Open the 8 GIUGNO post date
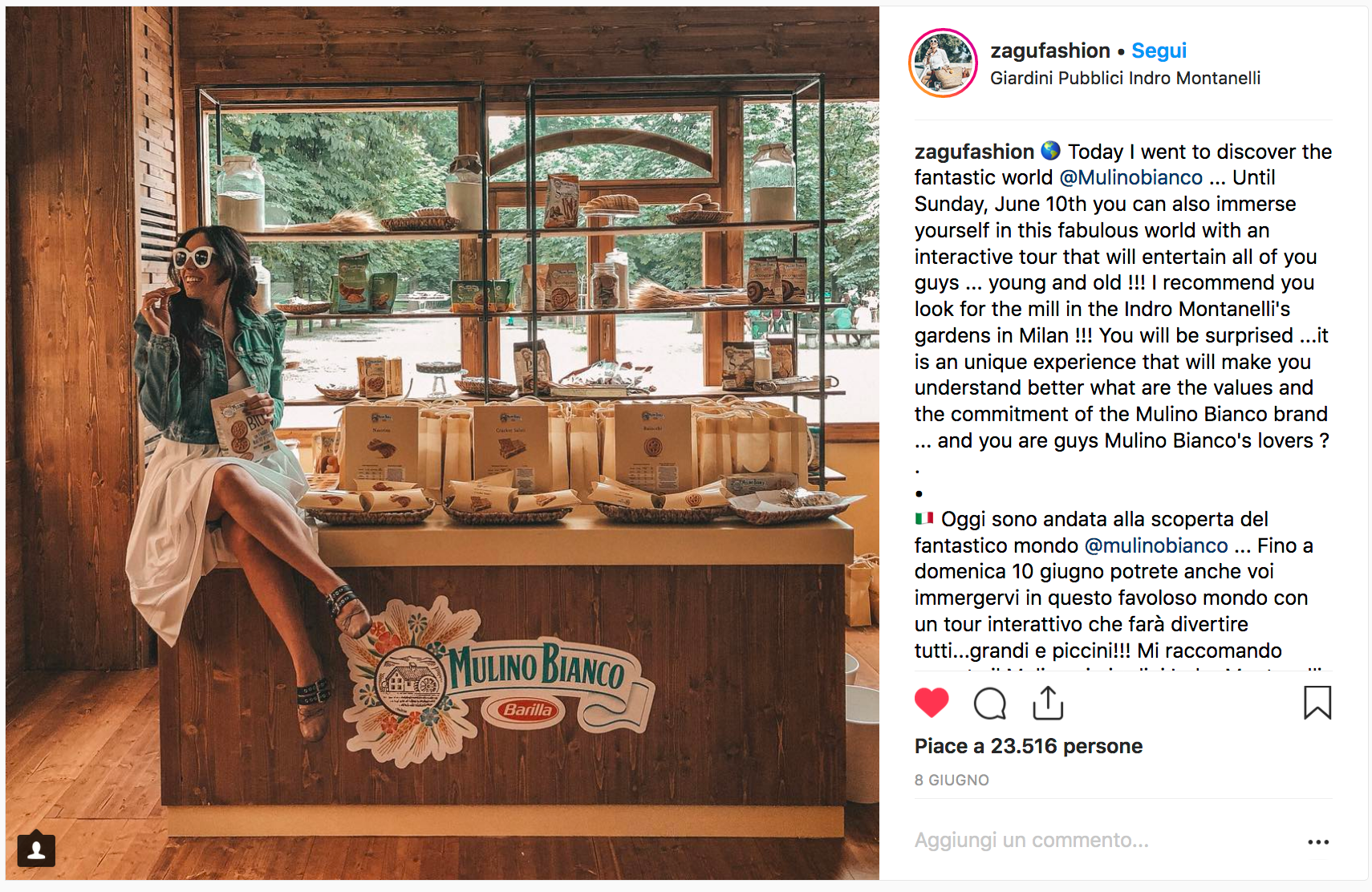This screenshot has width=1372, height=892. pyautogui.click(x=952, y=780)
